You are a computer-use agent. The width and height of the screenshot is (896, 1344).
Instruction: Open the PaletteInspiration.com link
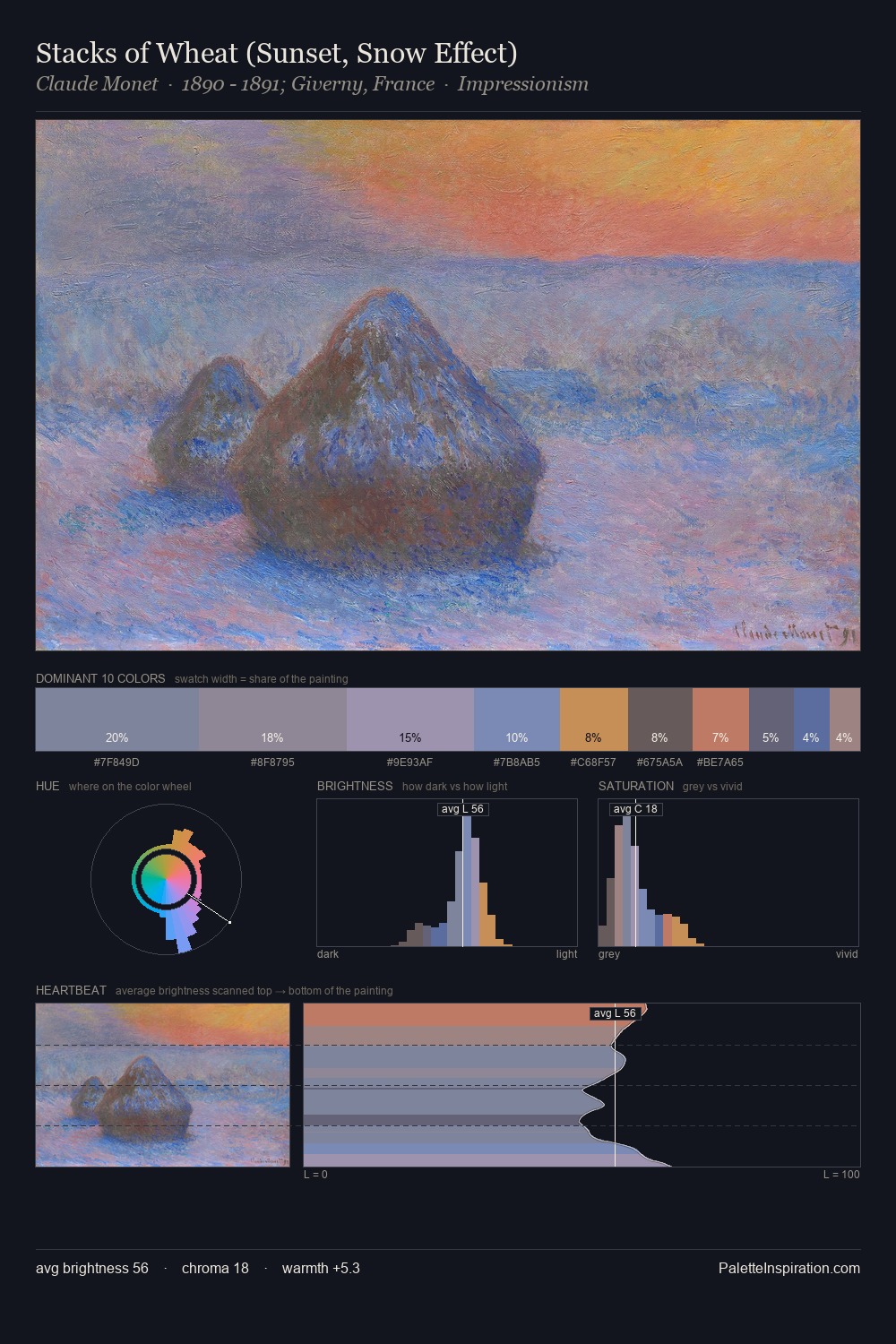point(789,1268)
